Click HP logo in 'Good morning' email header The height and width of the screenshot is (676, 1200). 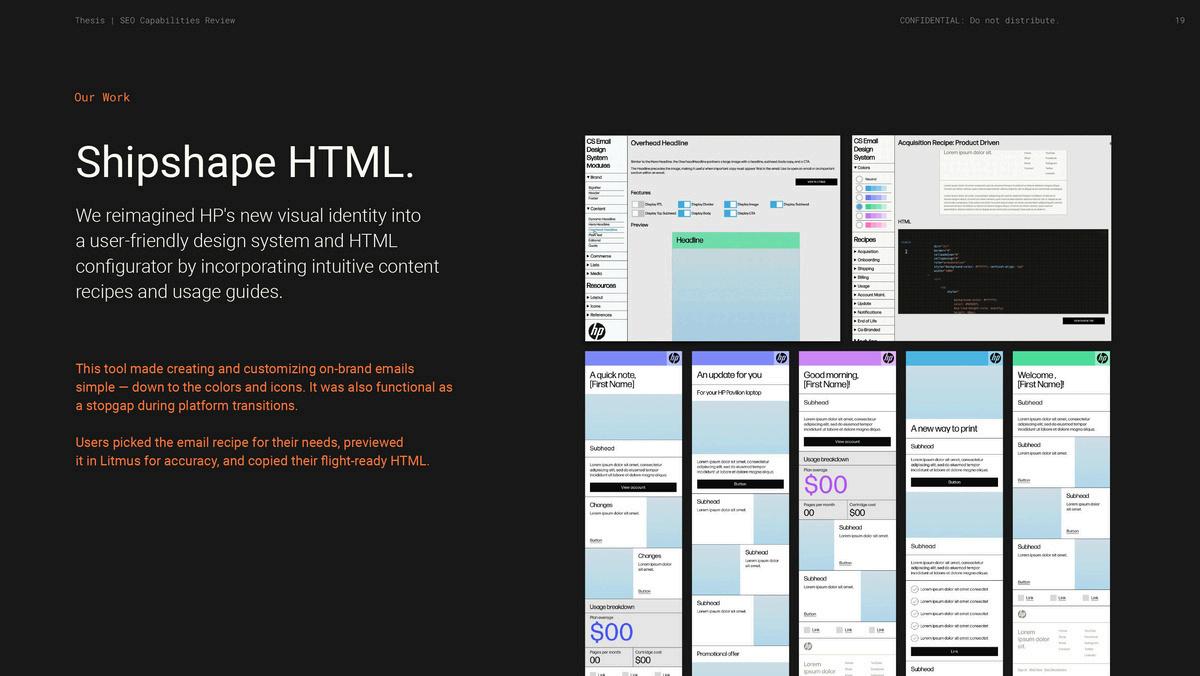tap(888, 358)
